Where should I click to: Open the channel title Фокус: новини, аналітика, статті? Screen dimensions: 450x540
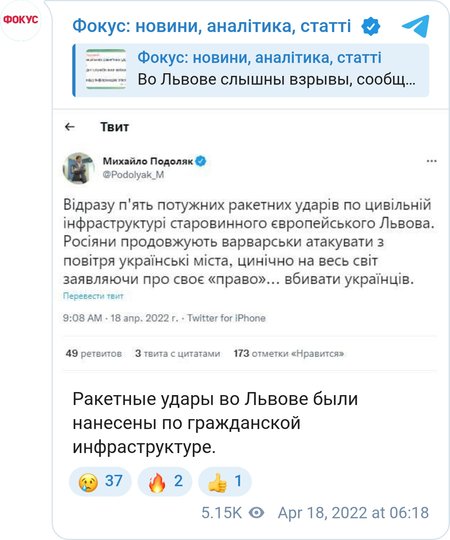point(212,26)
